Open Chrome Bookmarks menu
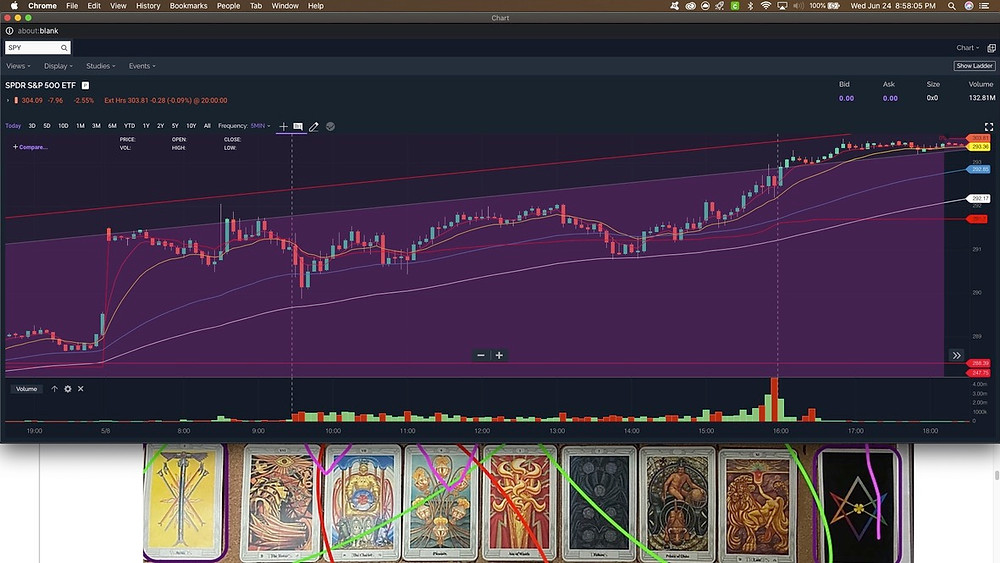 [188, 6]
